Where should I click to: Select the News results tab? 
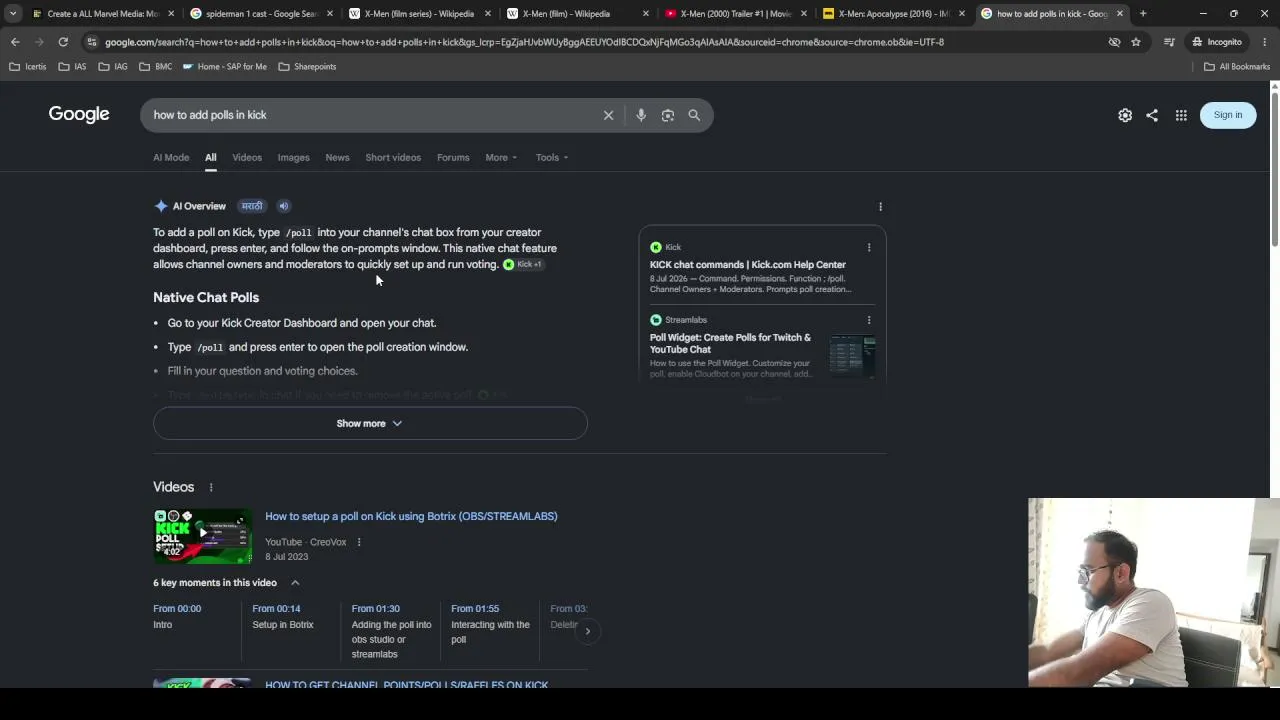click(x=337, y=157)
